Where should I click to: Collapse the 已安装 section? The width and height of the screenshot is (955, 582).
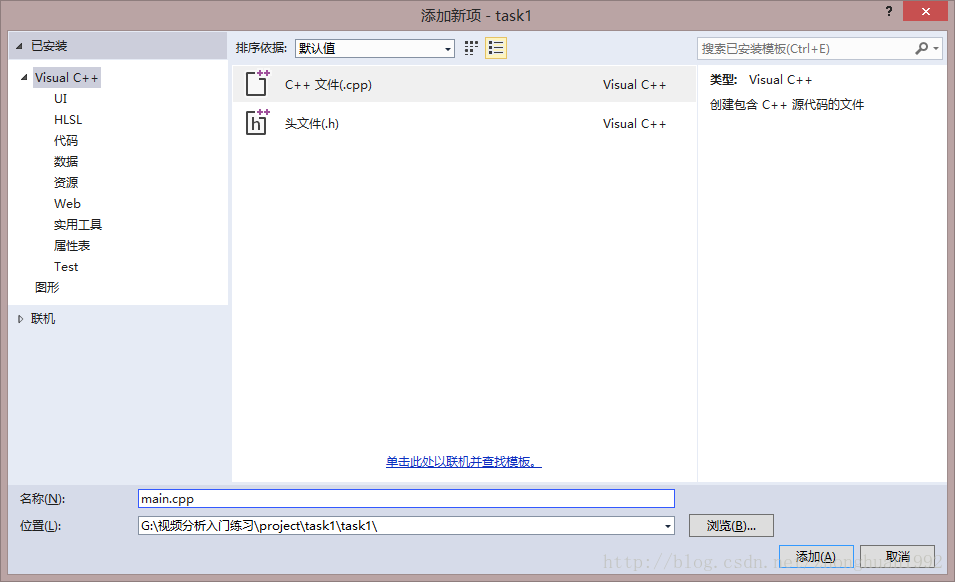tap(19, 46)
